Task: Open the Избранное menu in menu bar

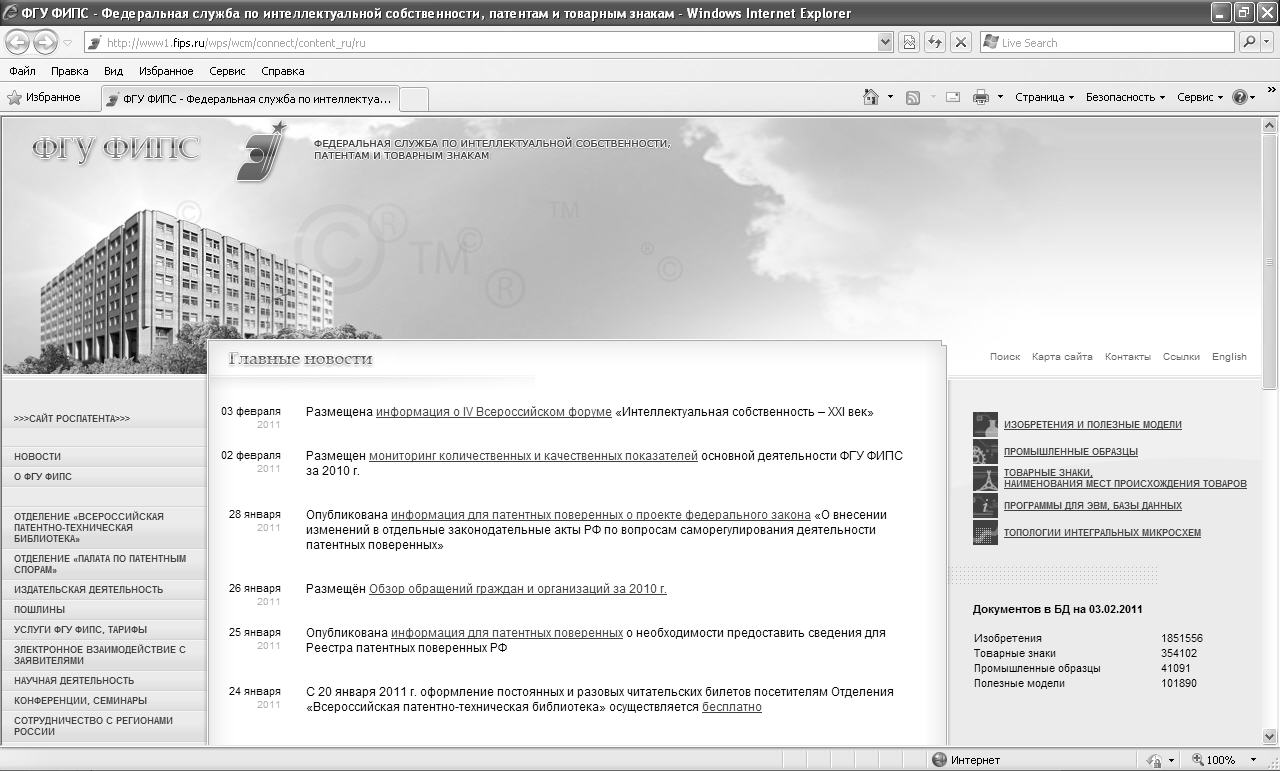Action: (x=166, y=71)
